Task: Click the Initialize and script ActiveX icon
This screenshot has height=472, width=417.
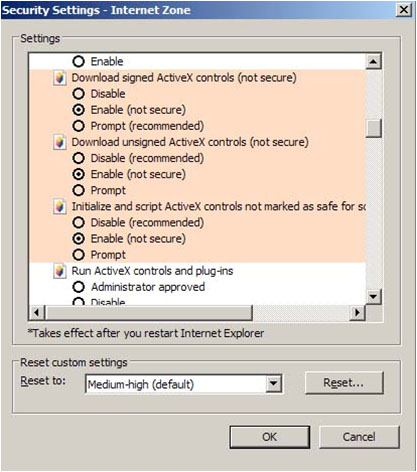Action: point(59,207)
